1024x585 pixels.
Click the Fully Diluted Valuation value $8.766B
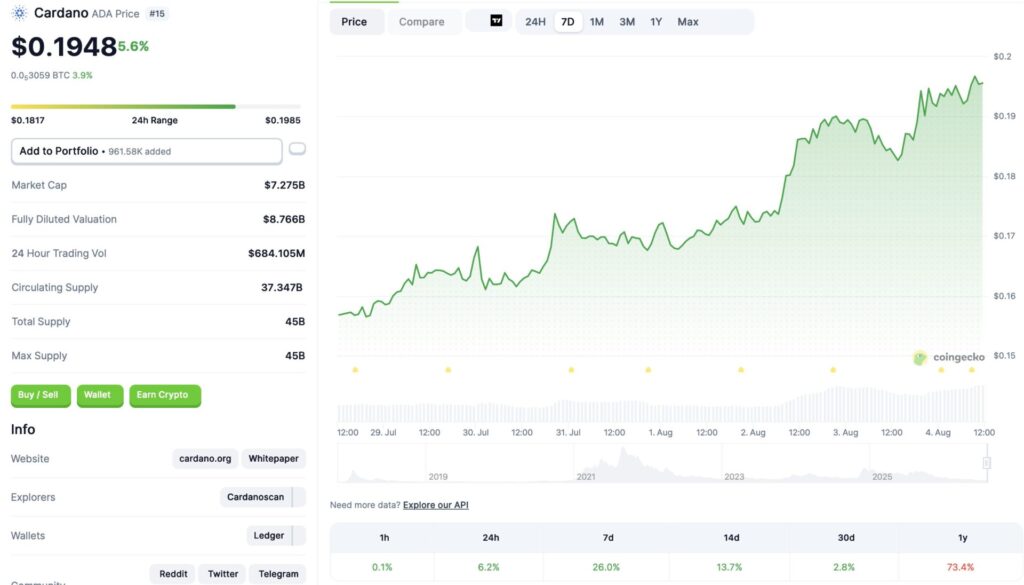(283, 219)
